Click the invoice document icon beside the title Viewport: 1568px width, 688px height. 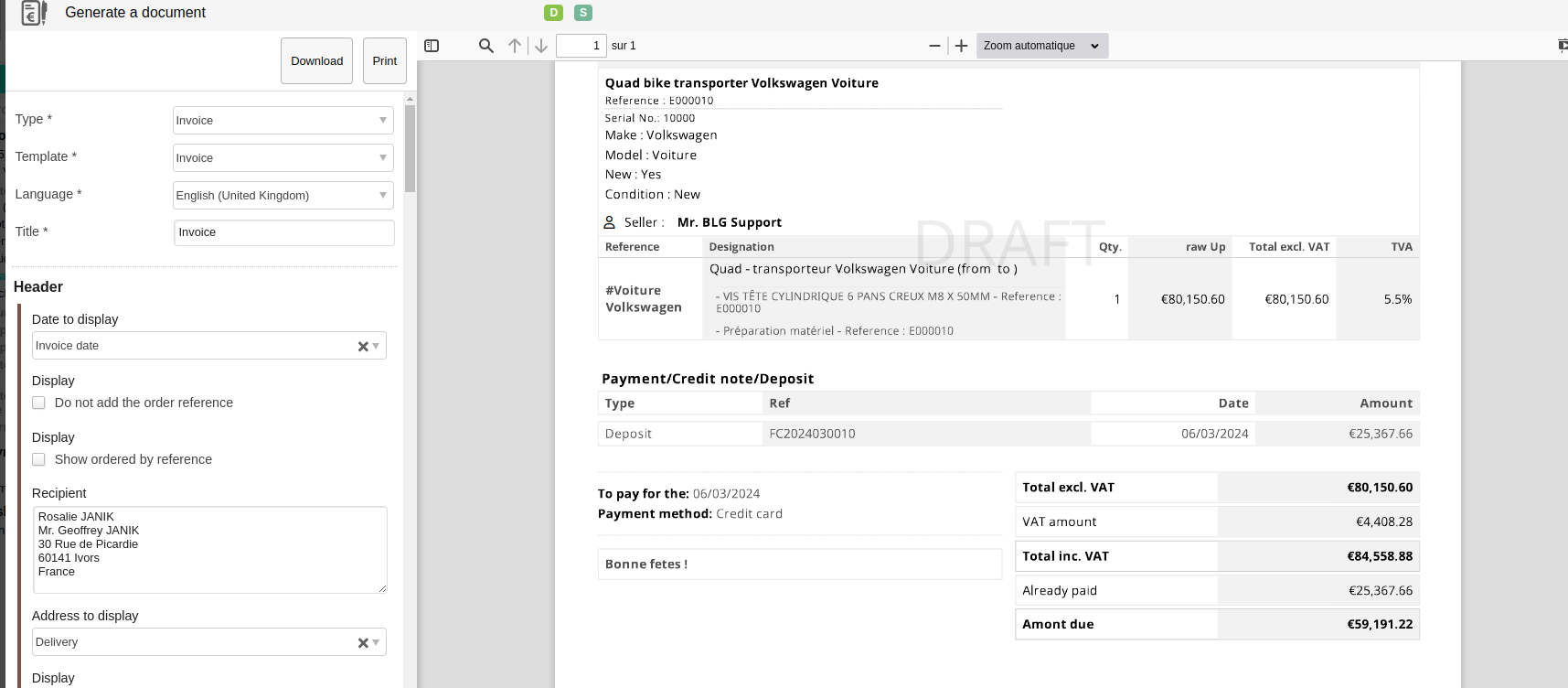[33, 13]
